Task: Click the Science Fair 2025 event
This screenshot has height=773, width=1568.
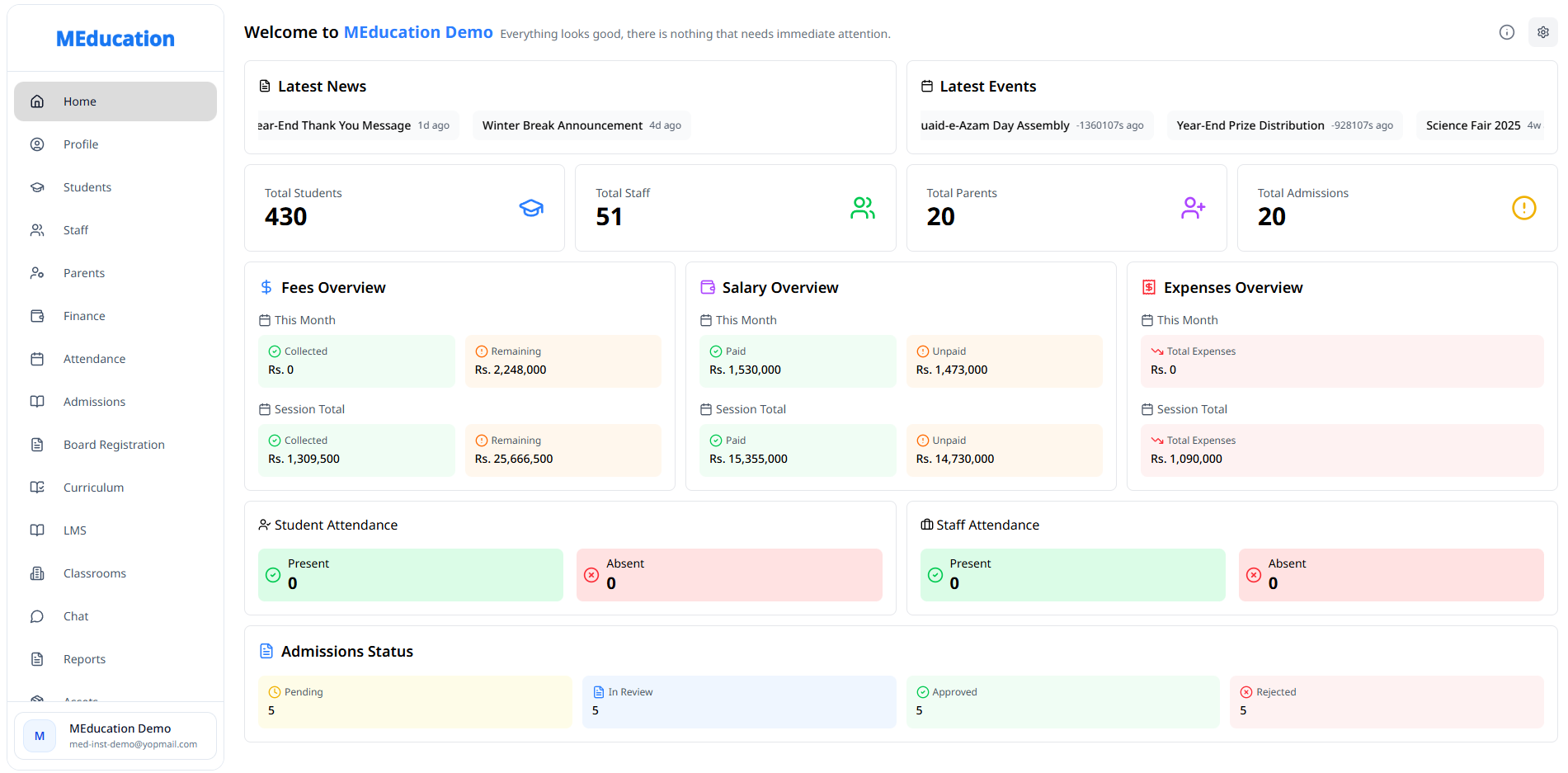Action: (x=1481, y=125)
